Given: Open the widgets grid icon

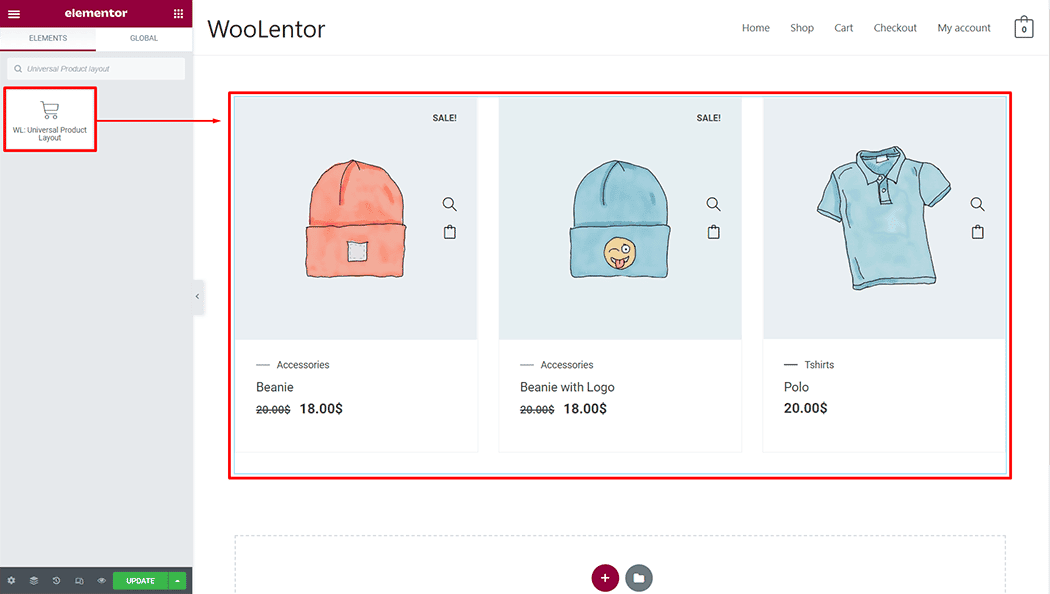Looking at the screenshot, I should [178, 13].
